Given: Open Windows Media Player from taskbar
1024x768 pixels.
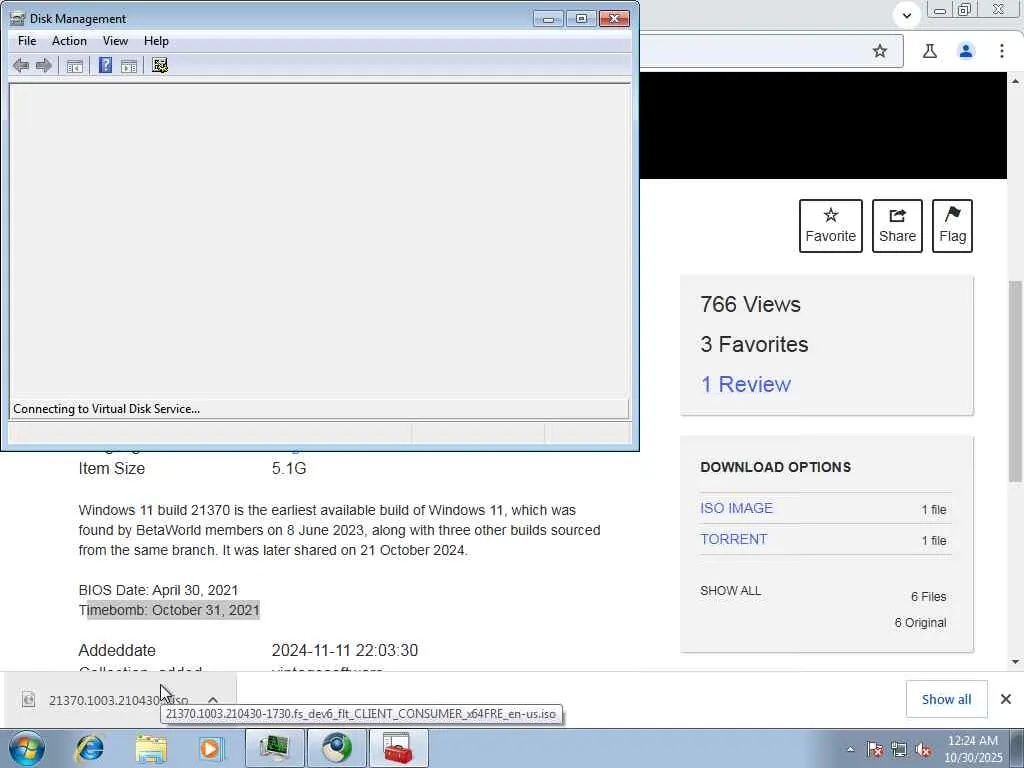Looking at the screenshot, I should point(212,748).
